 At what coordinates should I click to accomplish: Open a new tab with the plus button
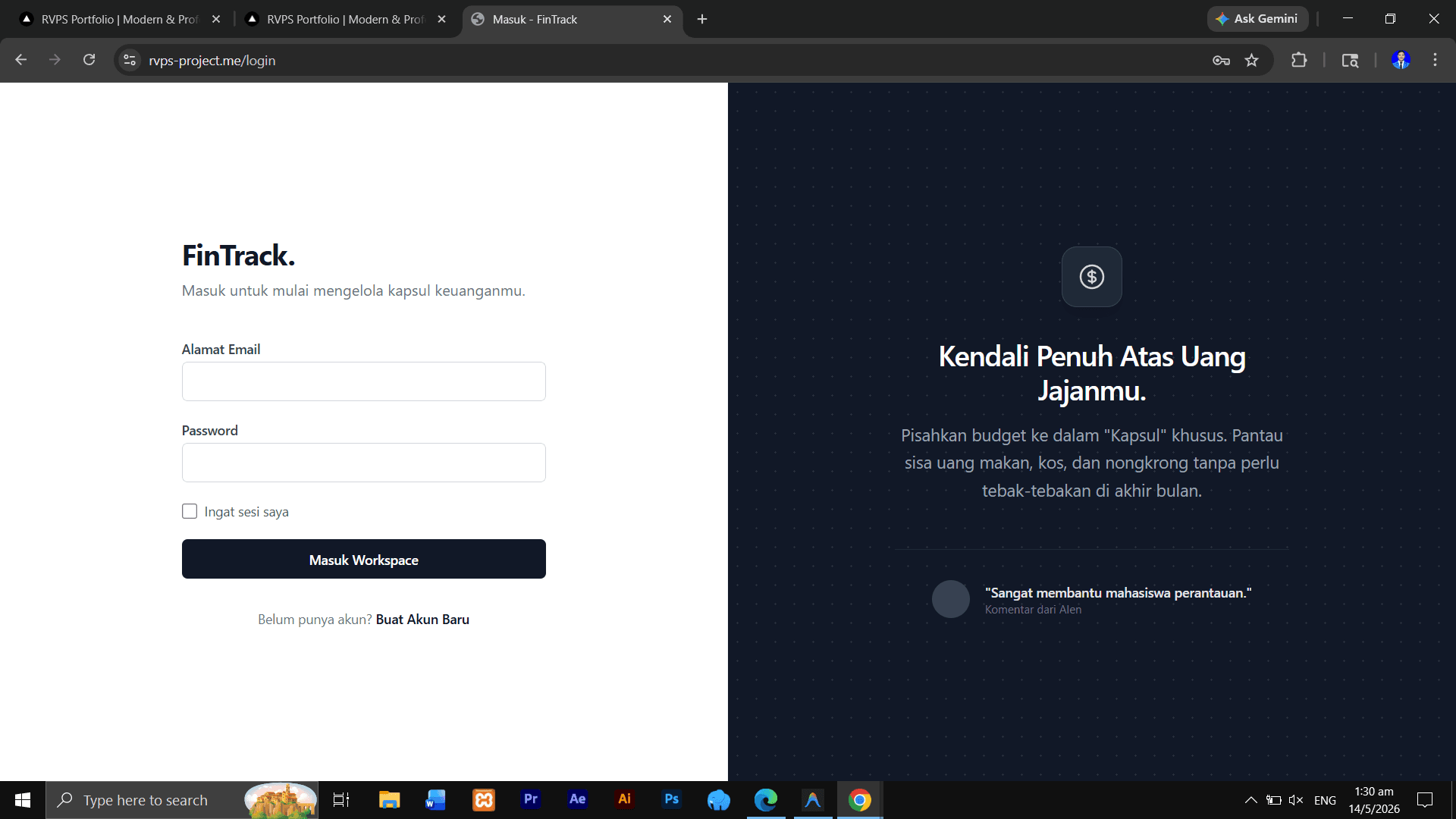702,19
